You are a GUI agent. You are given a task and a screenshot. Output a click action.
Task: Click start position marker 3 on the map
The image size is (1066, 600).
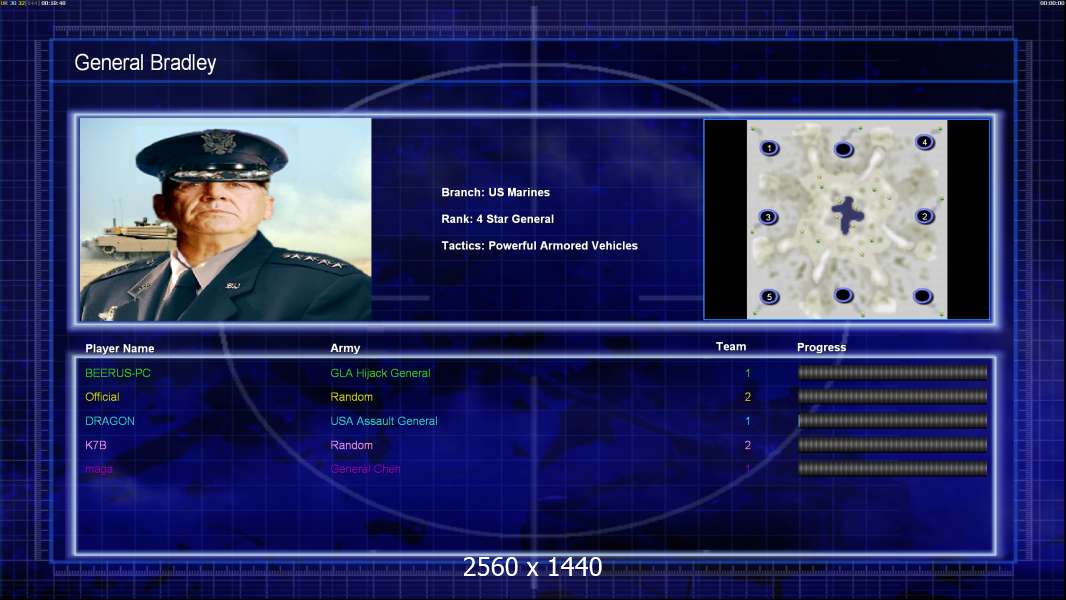click(x=768, y=217)
